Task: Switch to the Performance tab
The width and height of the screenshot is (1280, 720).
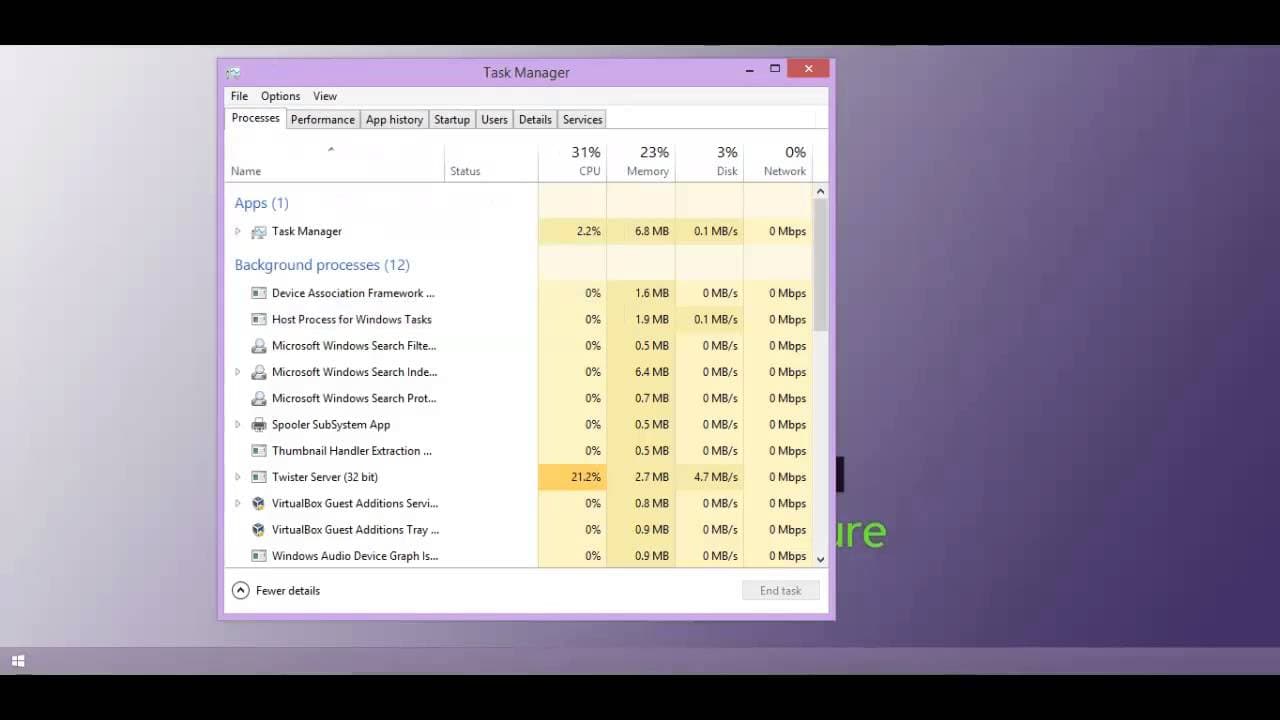Action: (x=322, y=119)
